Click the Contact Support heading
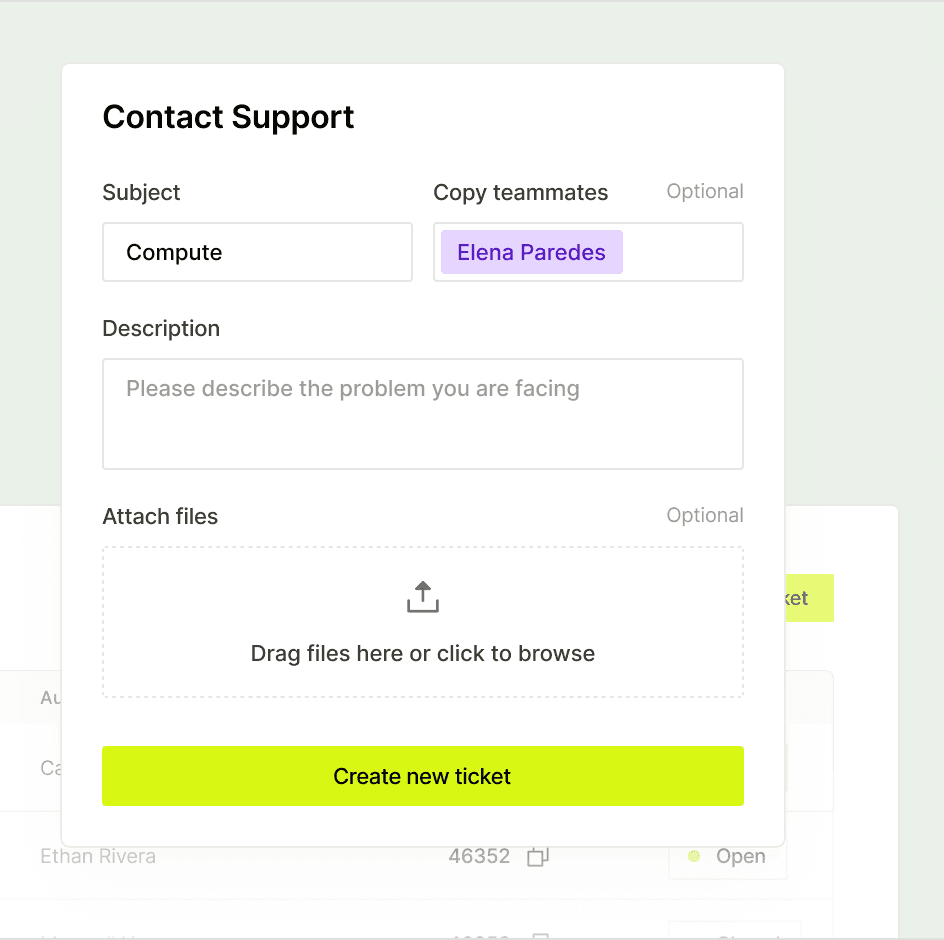 pos(228,117)
